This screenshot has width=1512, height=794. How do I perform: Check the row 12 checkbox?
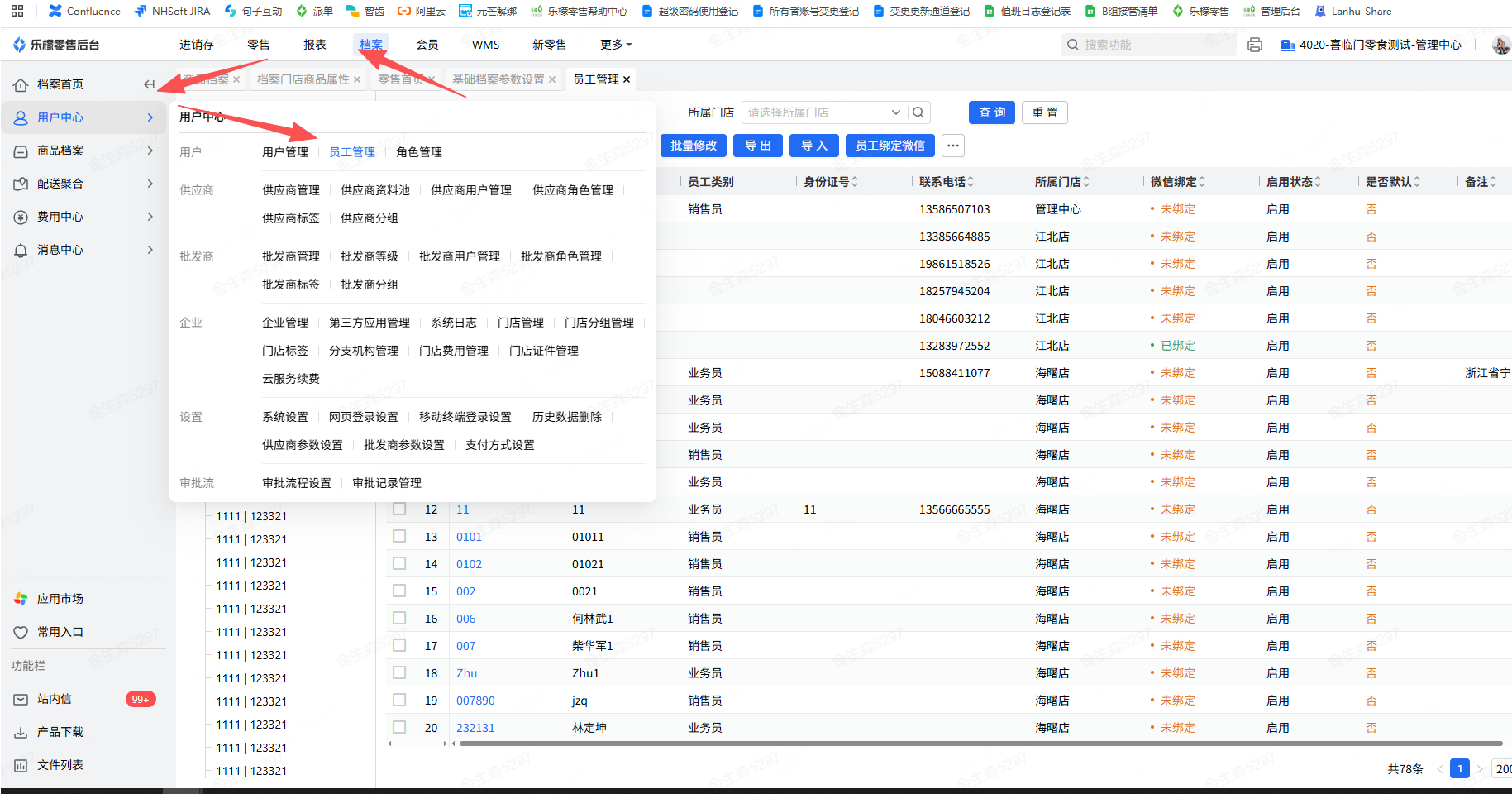(399, 509)
